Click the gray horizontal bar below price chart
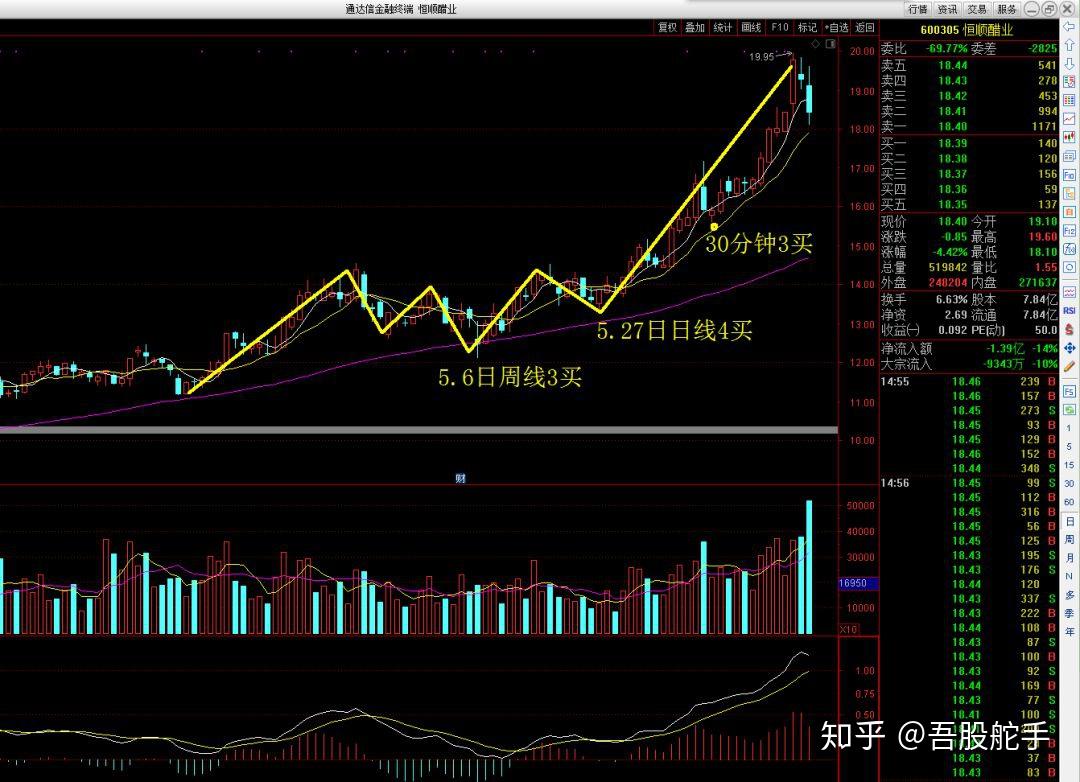1080x782 pixels. point(419,431)
